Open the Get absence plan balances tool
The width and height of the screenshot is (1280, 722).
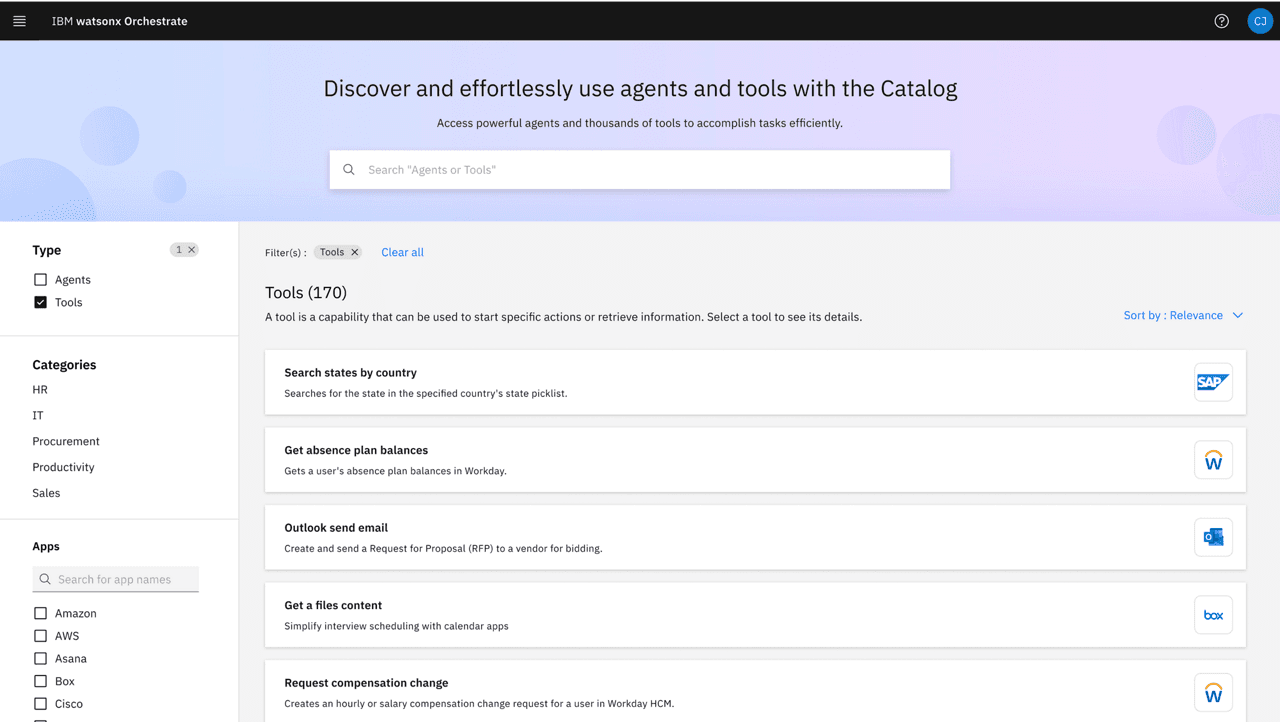755,460
